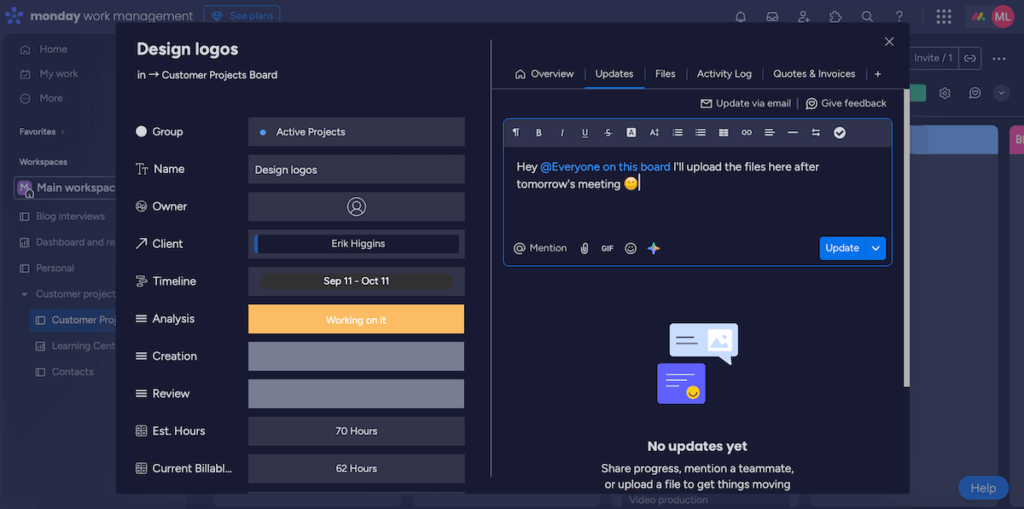Image resolution: width=1024 pixels, height=509 pixels.
Task: Toggle paragraph text style in editor
Action: pos(516,133)
